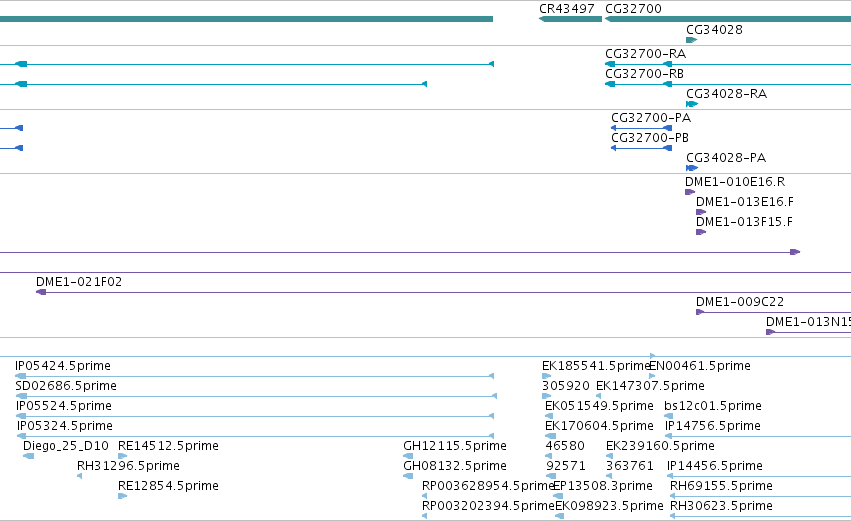Open EST label EK239160.5prime
Viewport: 851px width, 521px height.
click(x=660, y=446)
